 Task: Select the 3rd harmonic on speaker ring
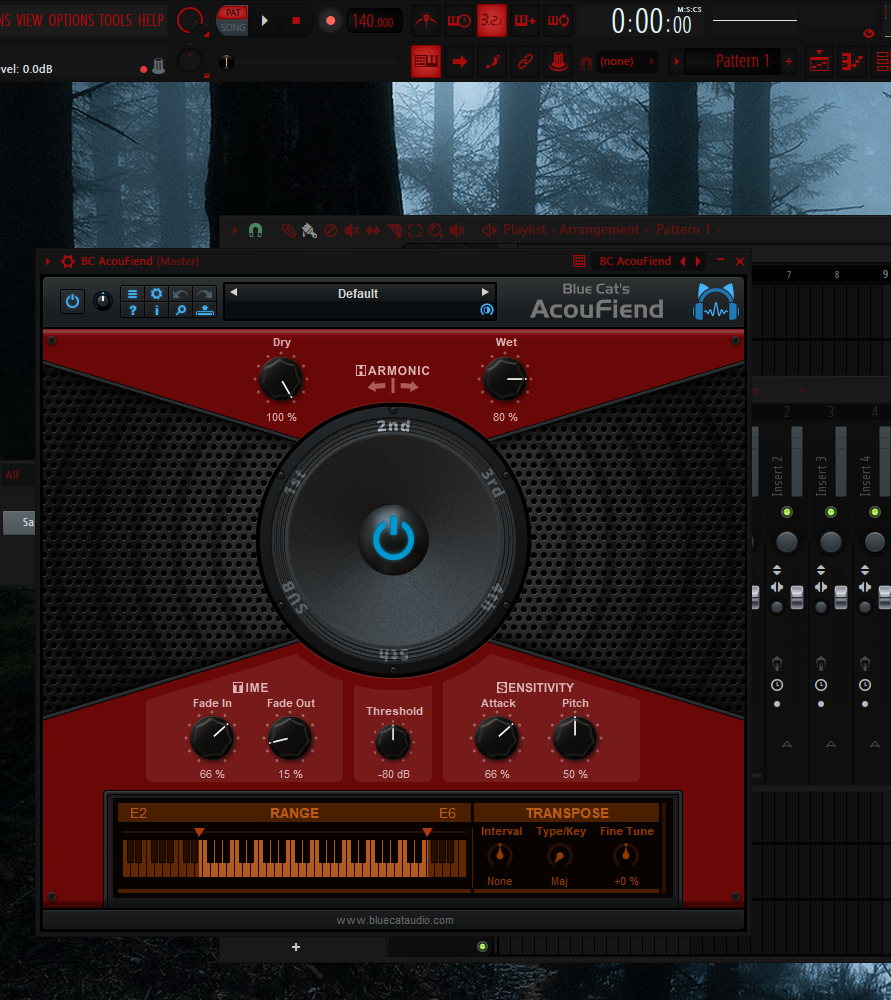point(493,483)
